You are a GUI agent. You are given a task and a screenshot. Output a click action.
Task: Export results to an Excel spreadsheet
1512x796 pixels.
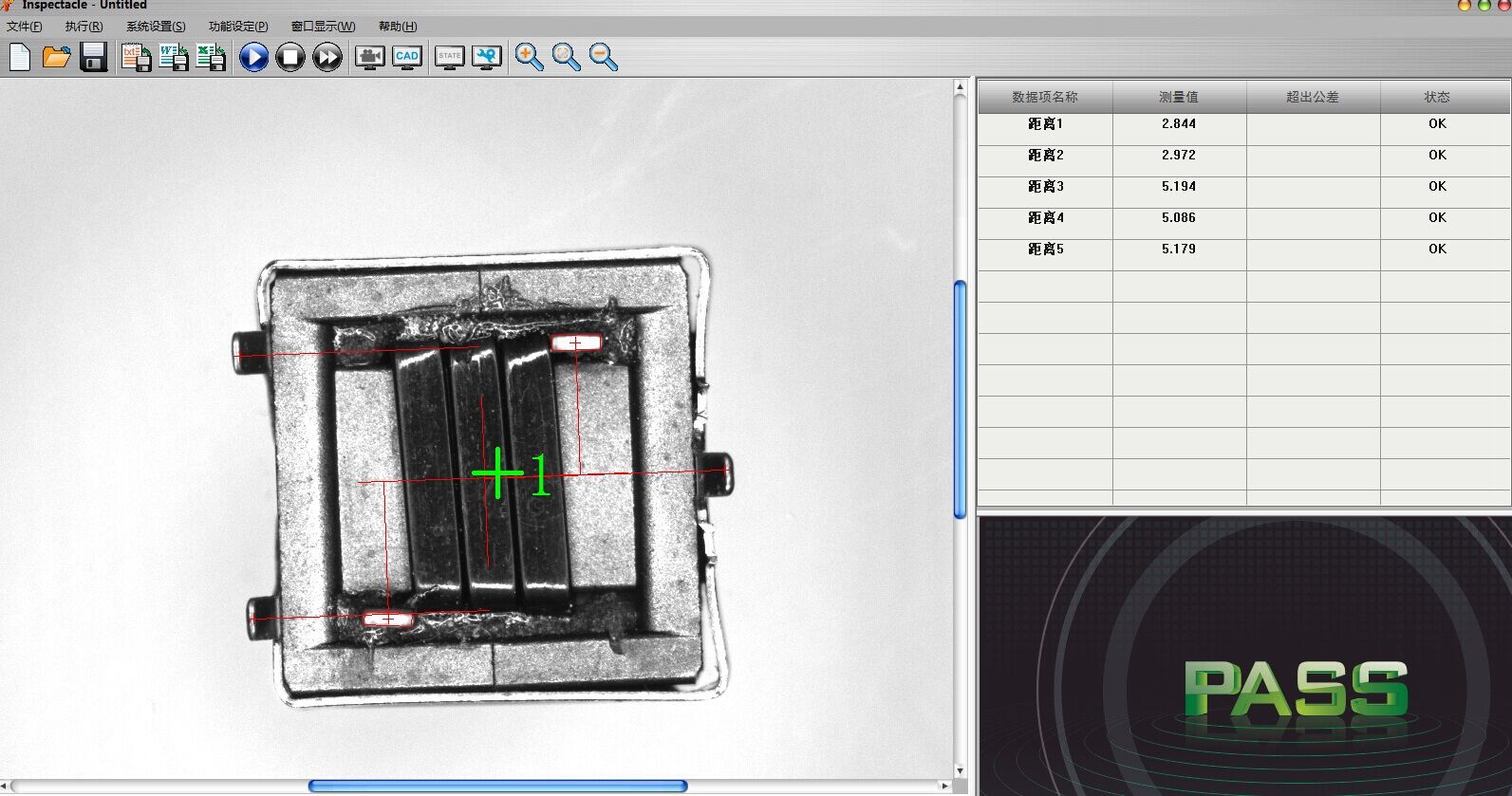click(211, 57)
